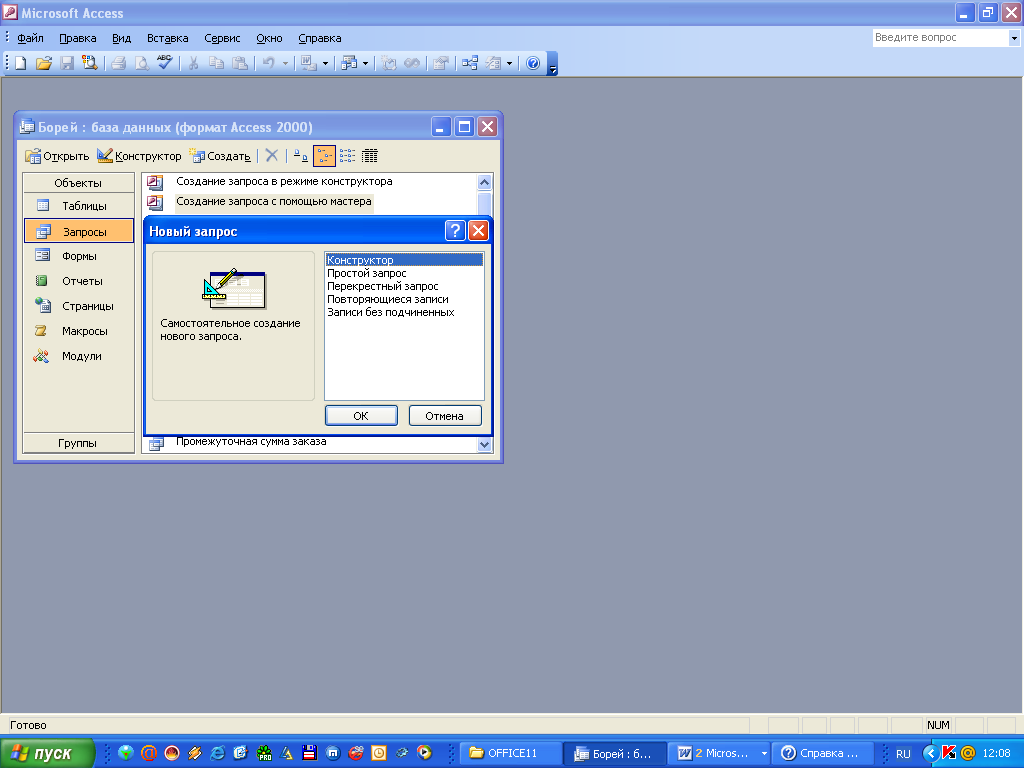Click Отмена in Новый запрос dialog

pos(445,415)
